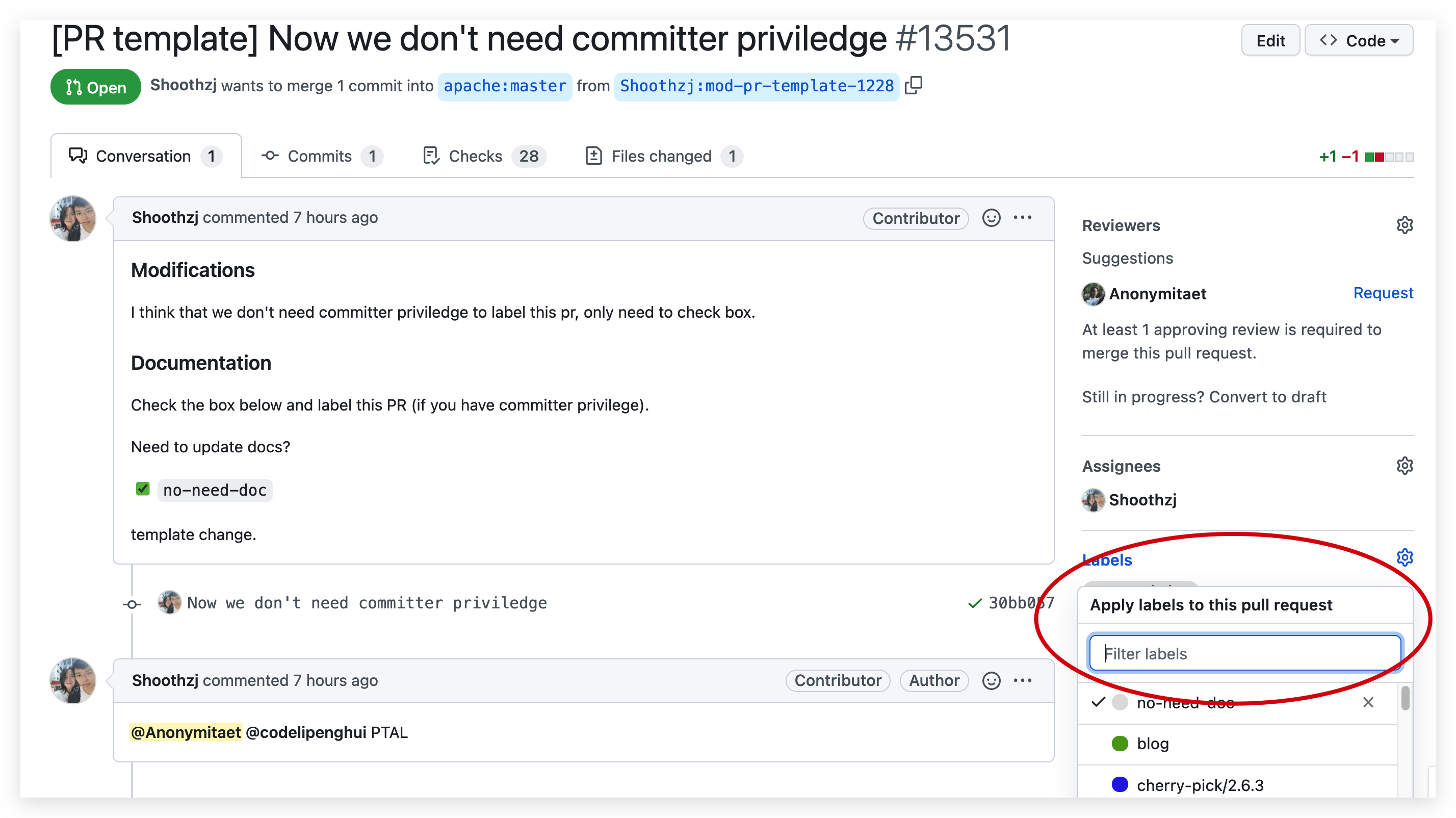Open Assignees settings gear
The image size is (1456, 818).
(x=1404, y=466)
